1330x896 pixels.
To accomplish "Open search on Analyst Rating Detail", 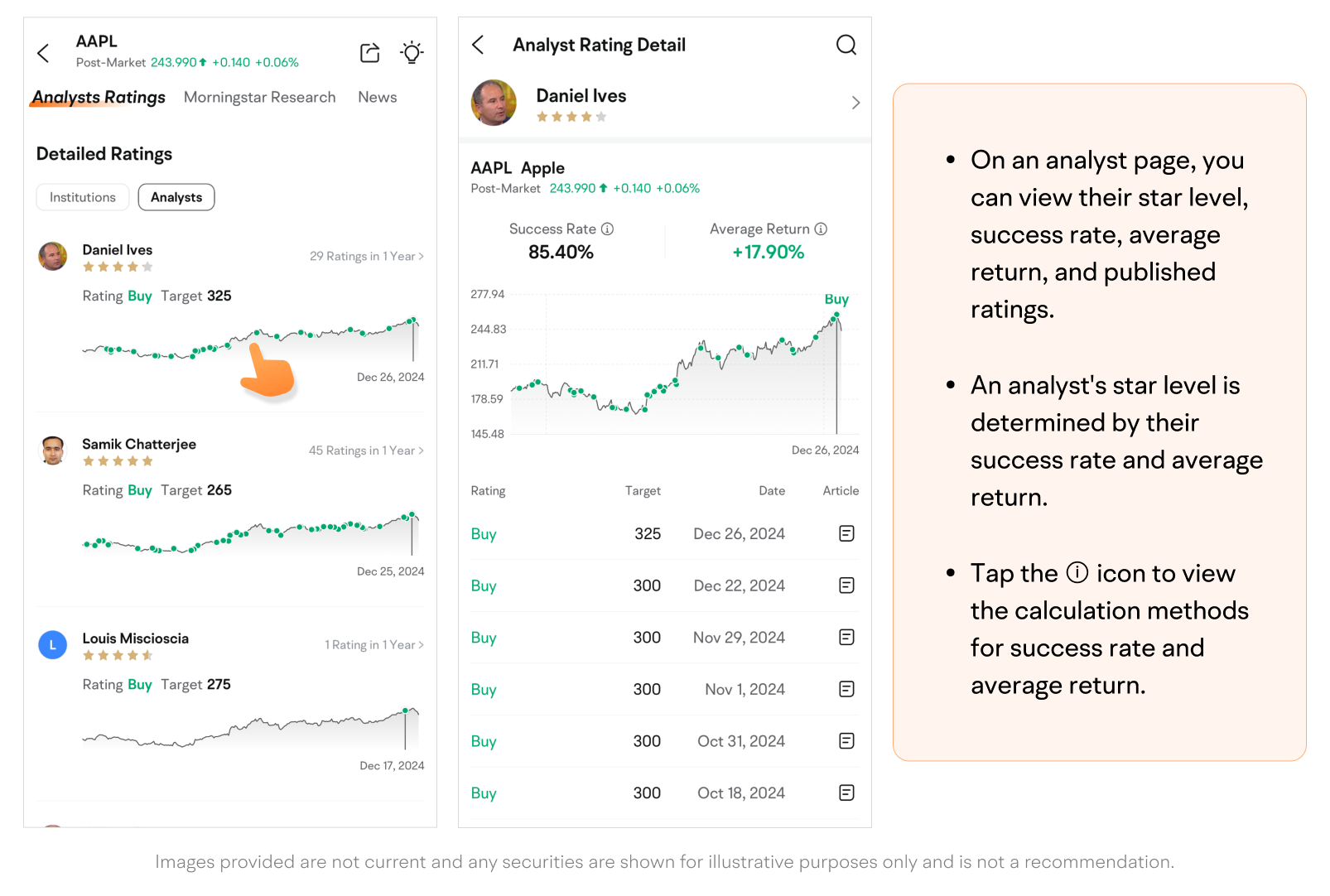I will pyautogui.click(x=846, y=45).
